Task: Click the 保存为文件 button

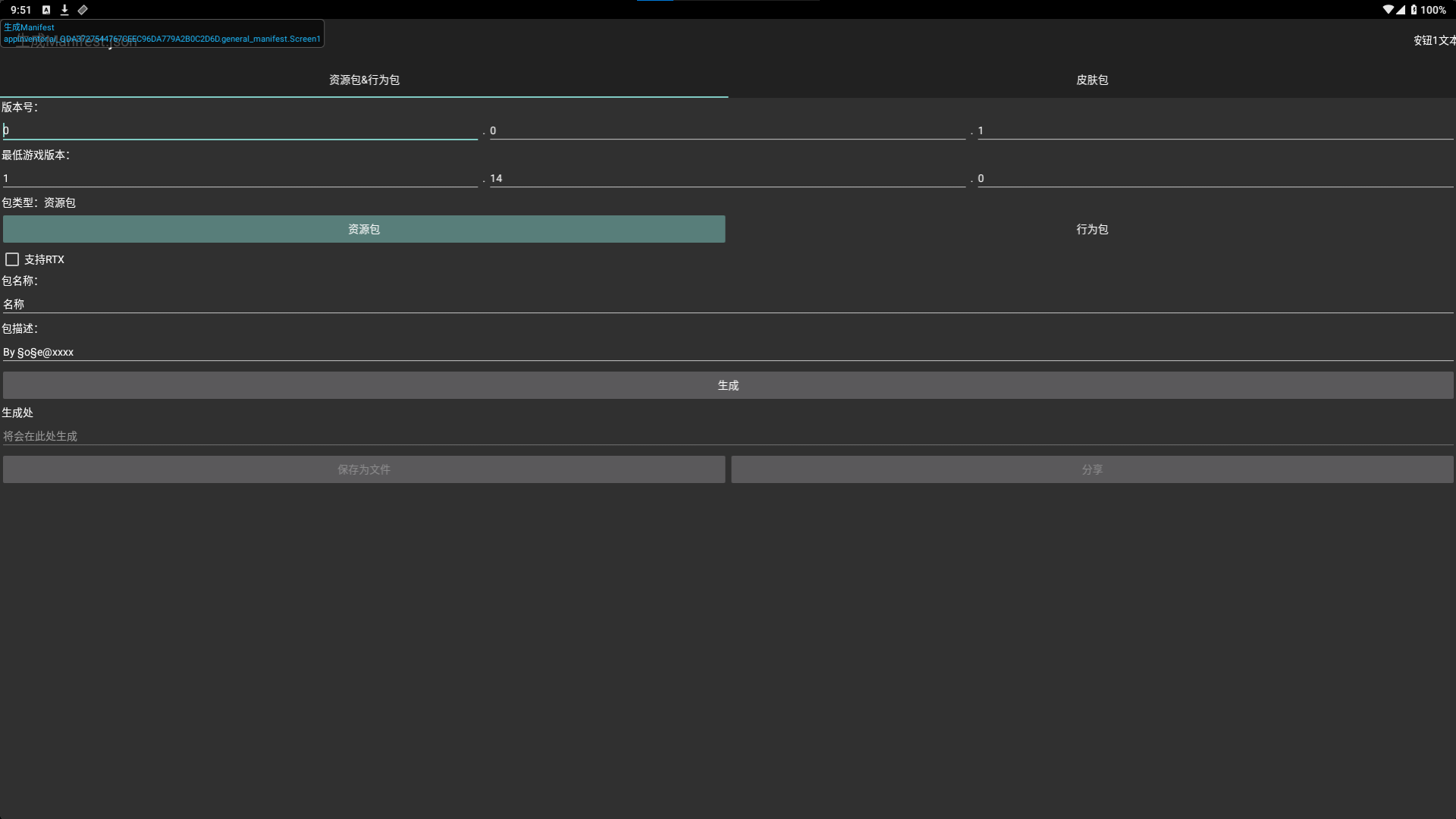Action: (364, 469)
